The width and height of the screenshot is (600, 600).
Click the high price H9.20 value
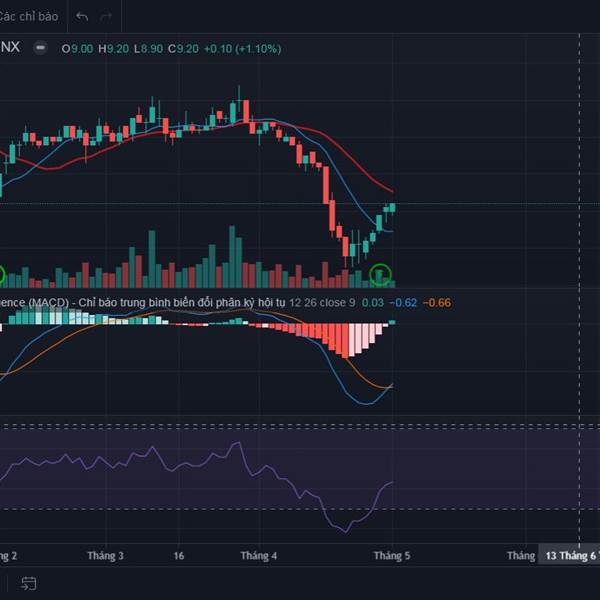tap(113, 49)
